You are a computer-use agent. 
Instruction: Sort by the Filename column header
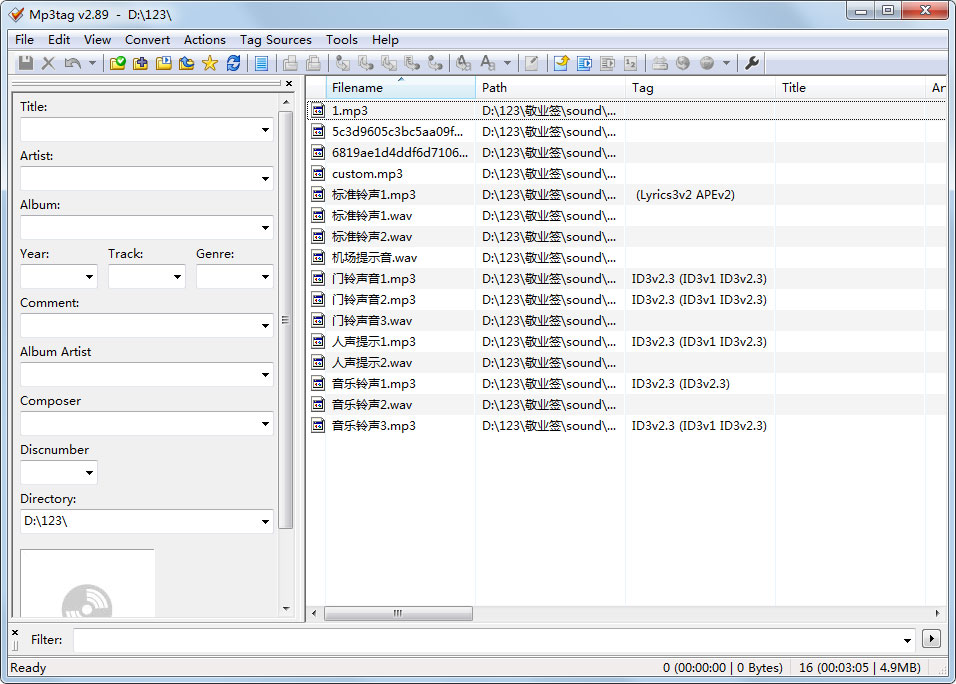(400, 88)
